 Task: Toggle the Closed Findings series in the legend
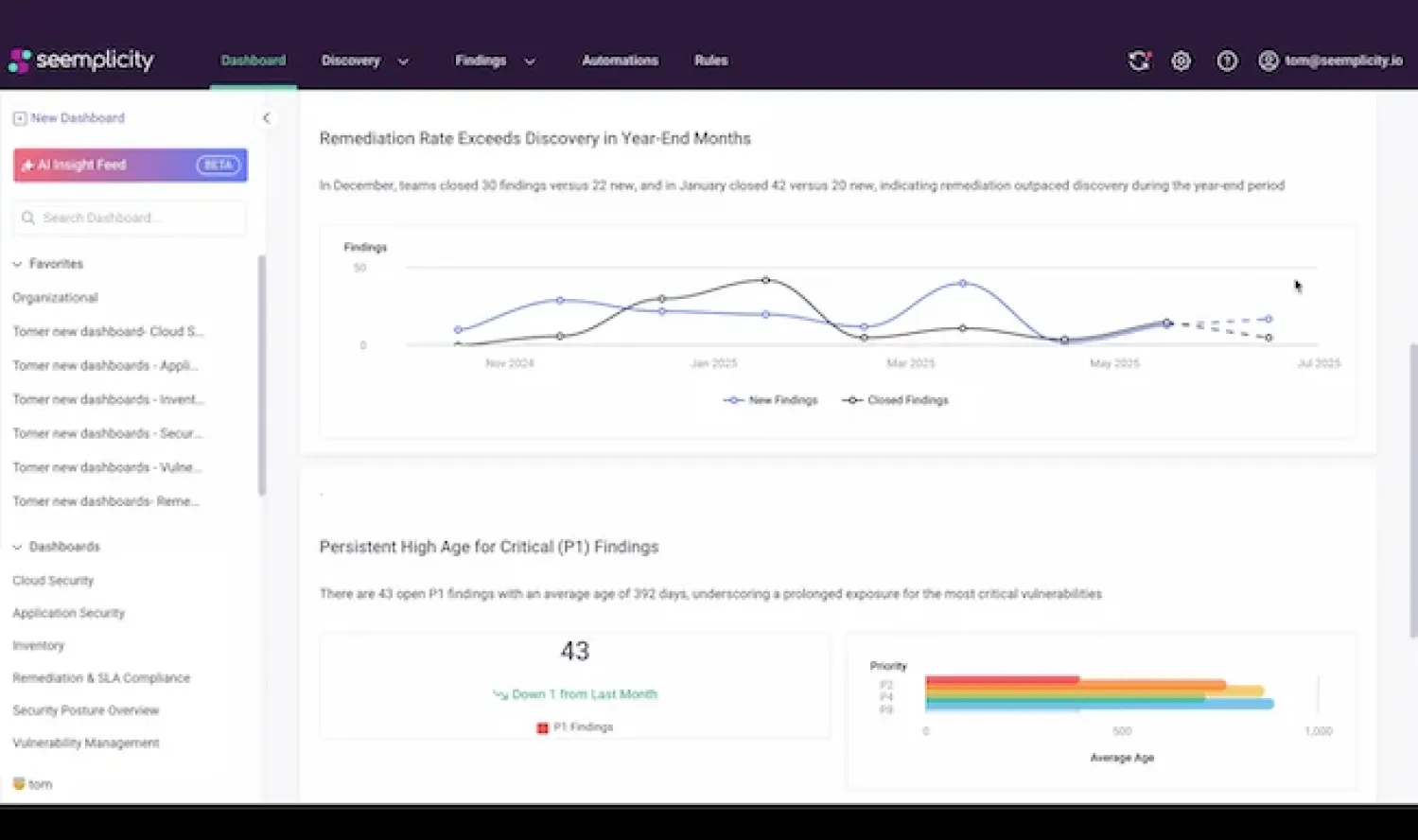(894, 399)
